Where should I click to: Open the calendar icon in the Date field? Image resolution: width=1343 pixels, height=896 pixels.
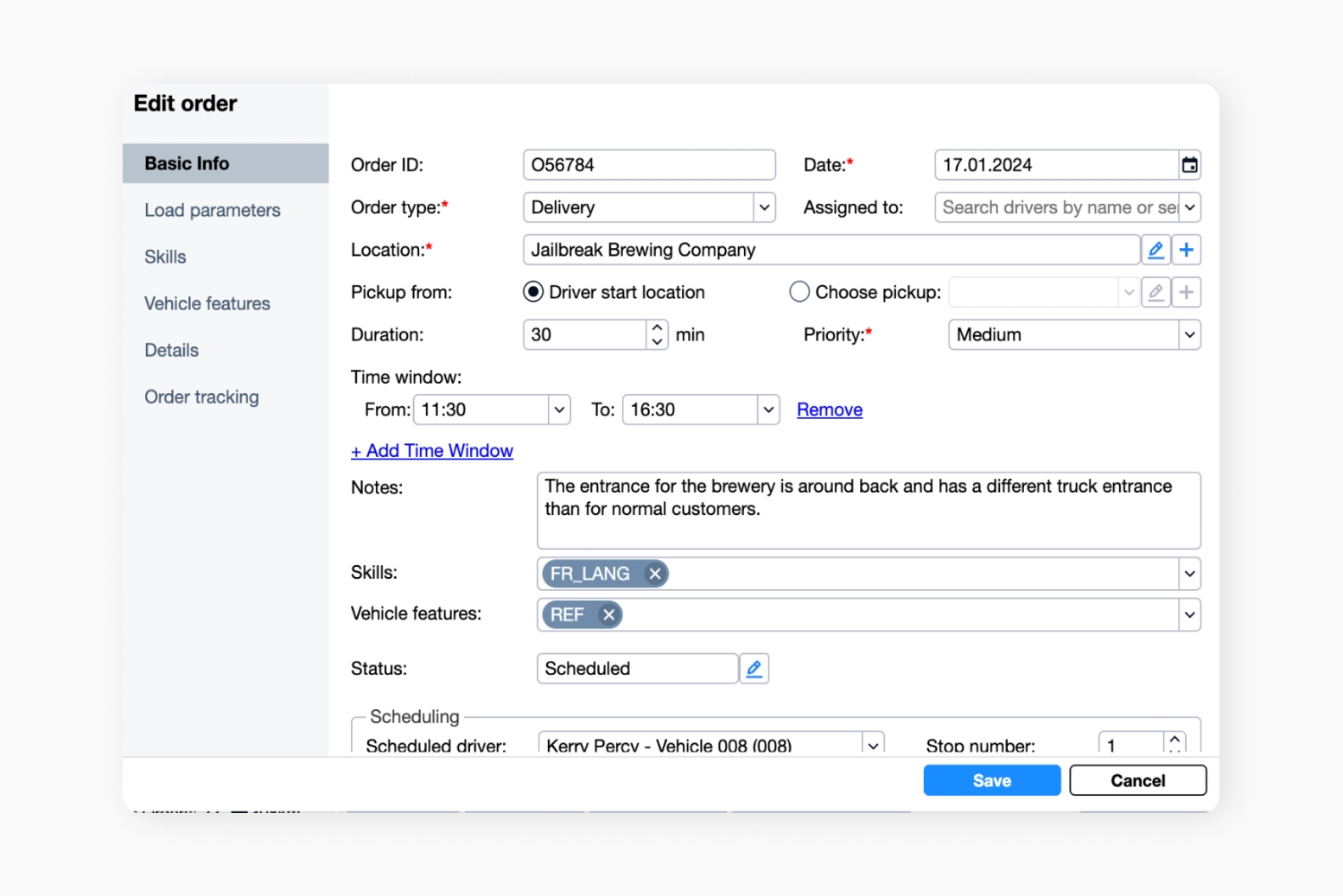pos(1190,164)
